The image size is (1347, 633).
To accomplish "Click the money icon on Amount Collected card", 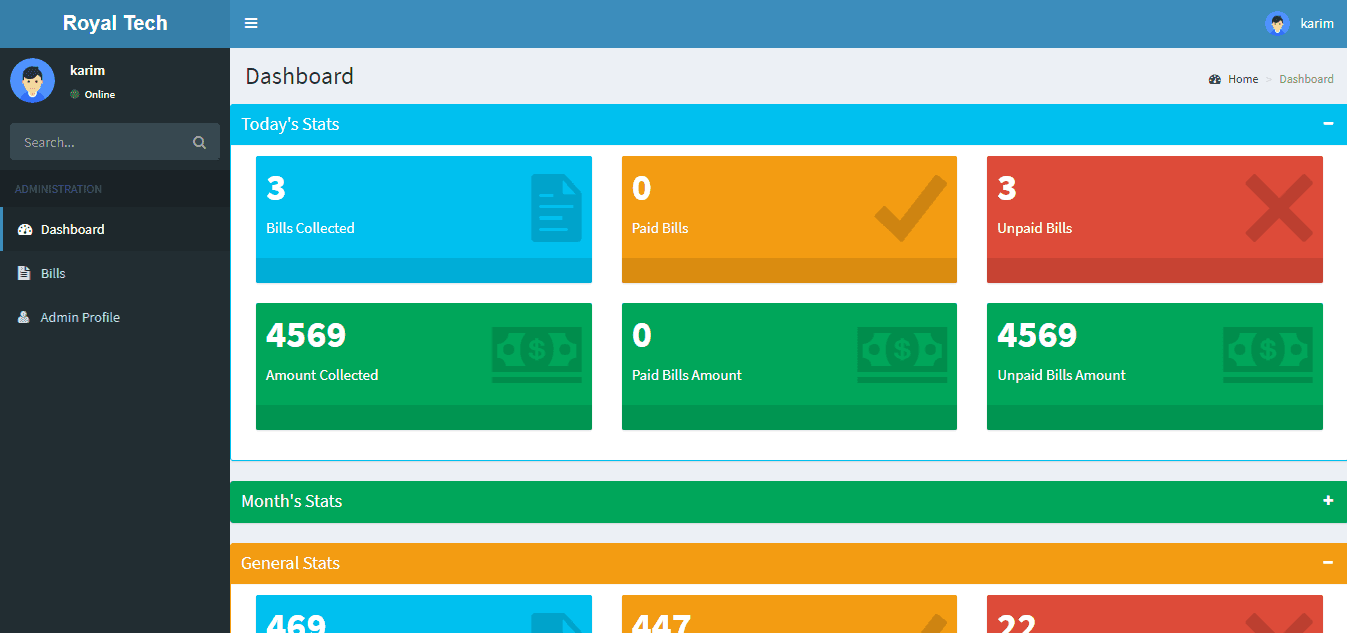I will click(537, 354).
